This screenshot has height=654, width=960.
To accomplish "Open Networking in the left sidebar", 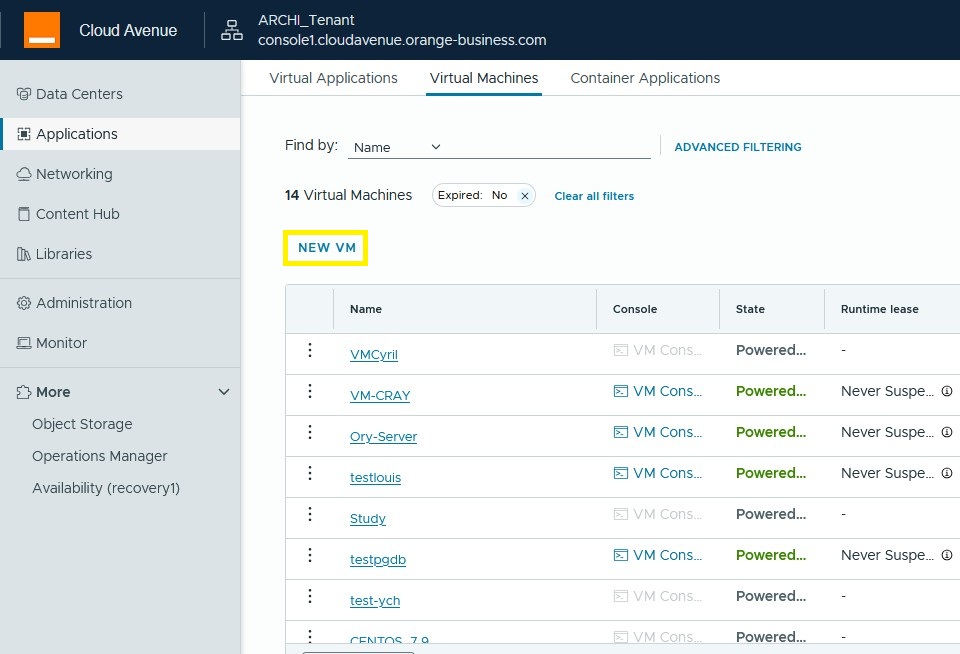I will pos(74,174).
